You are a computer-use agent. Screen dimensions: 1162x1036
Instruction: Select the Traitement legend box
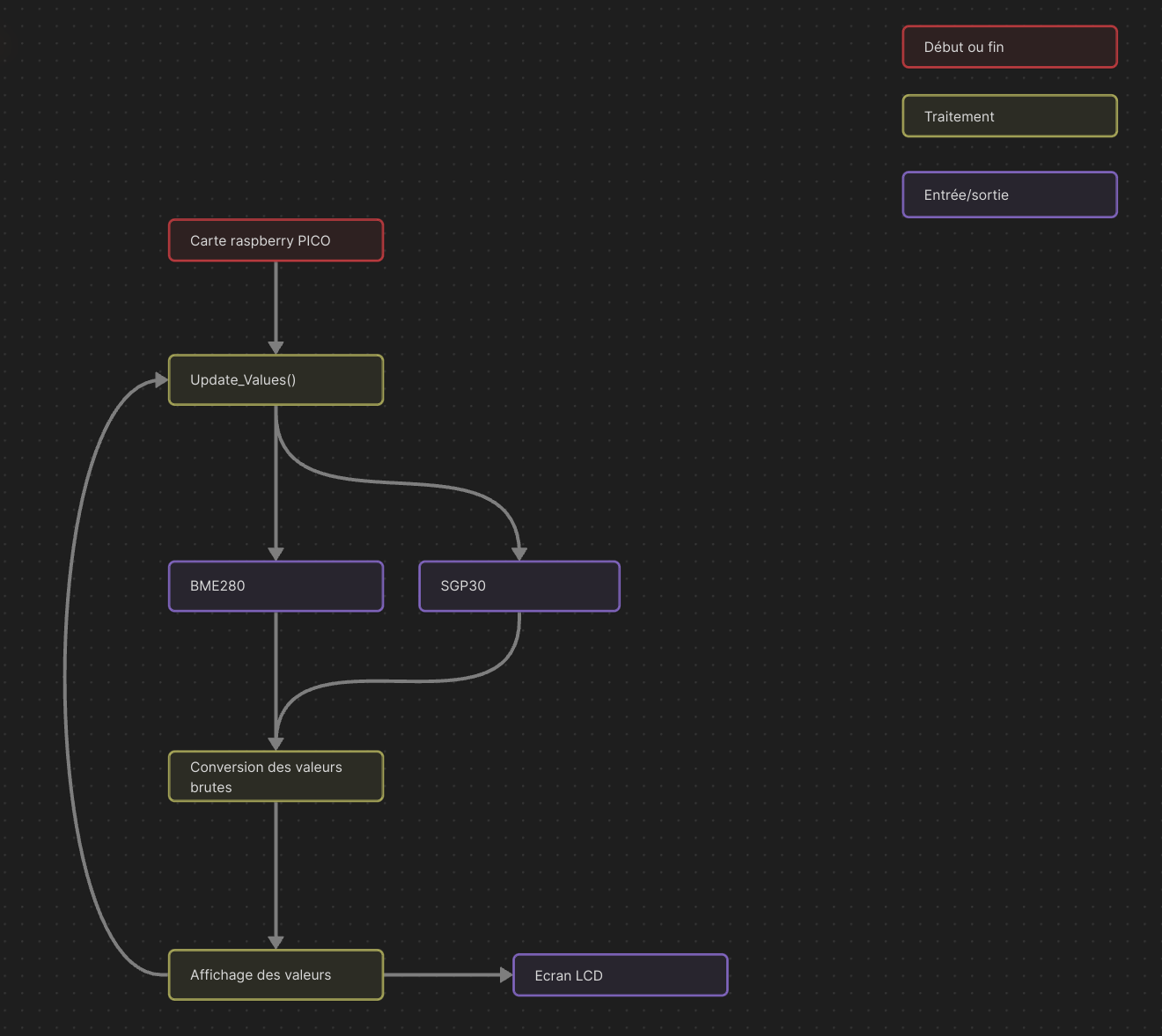point(1009,116)
